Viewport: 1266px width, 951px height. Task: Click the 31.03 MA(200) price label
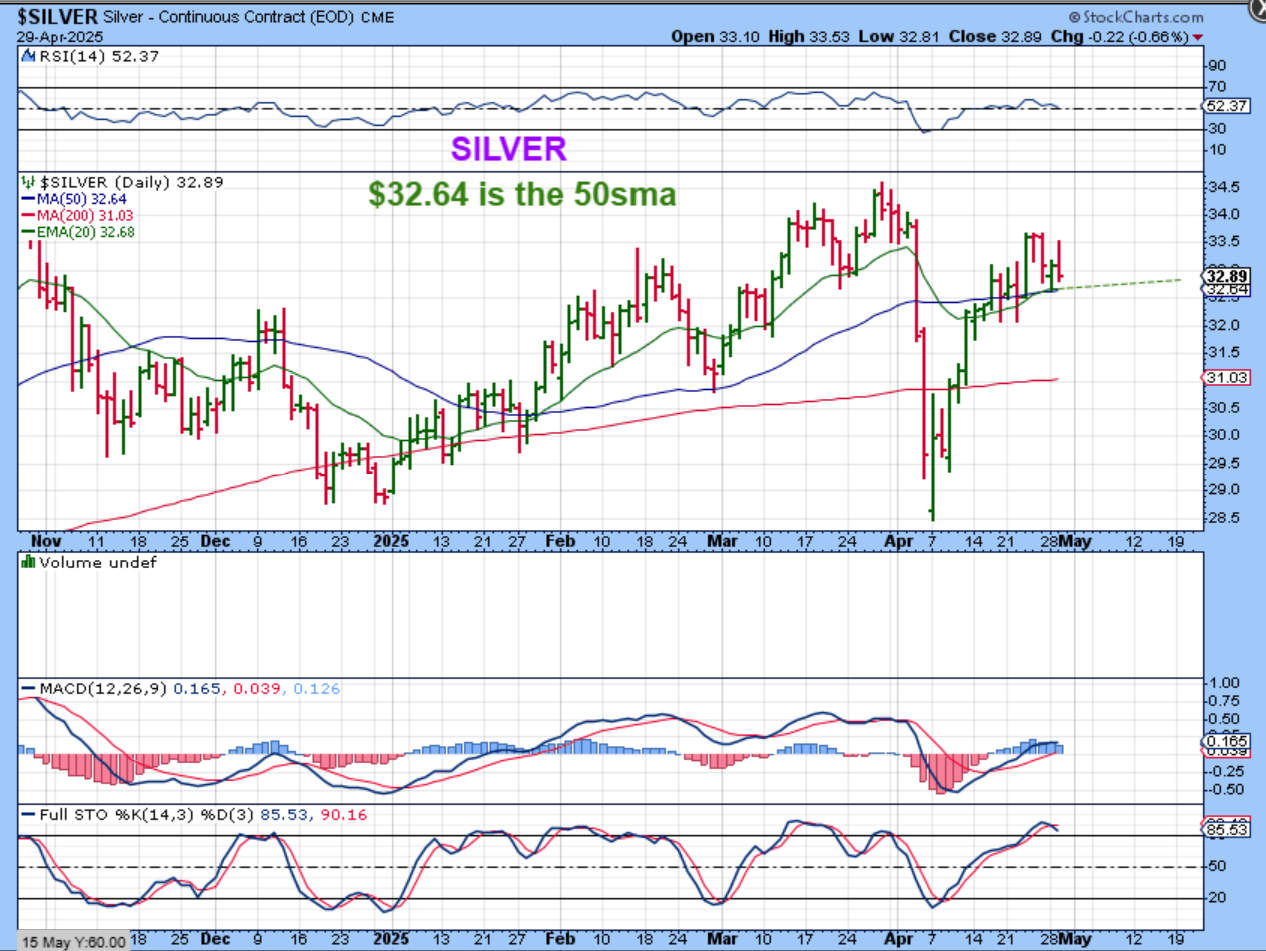(x=1224, y=376)
